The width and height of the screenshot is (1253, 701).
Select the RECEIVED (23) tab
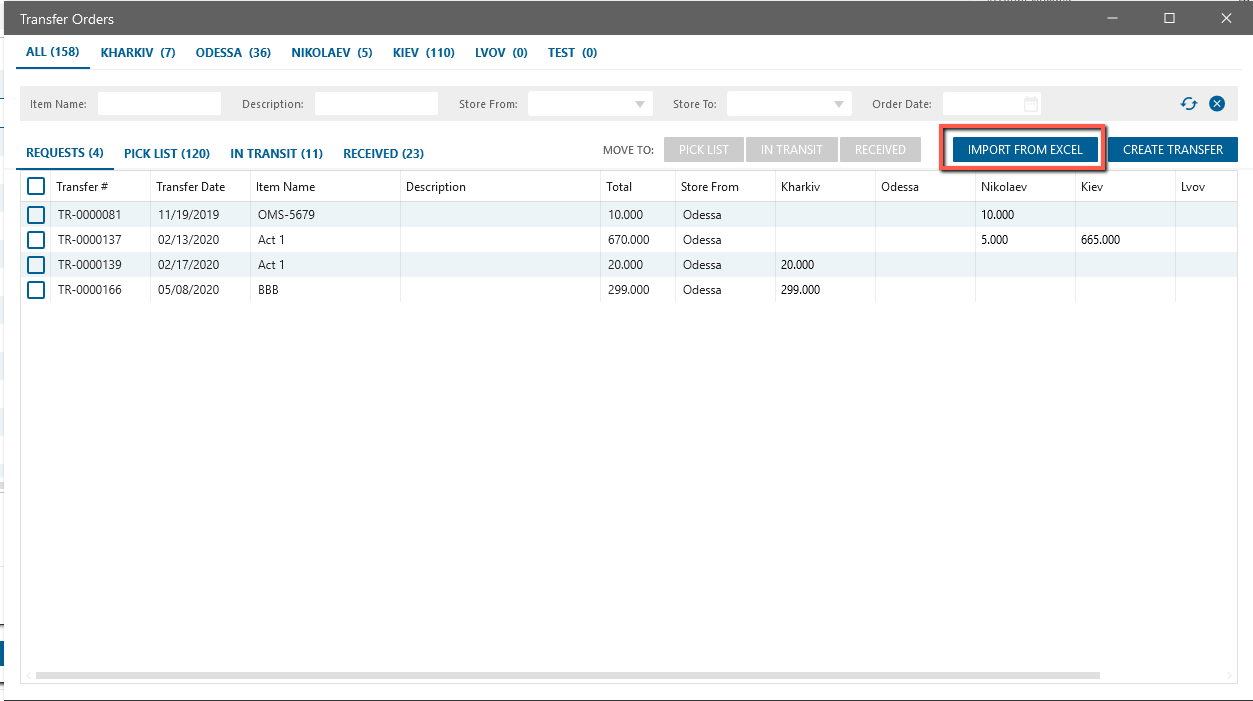pos(383,153)
